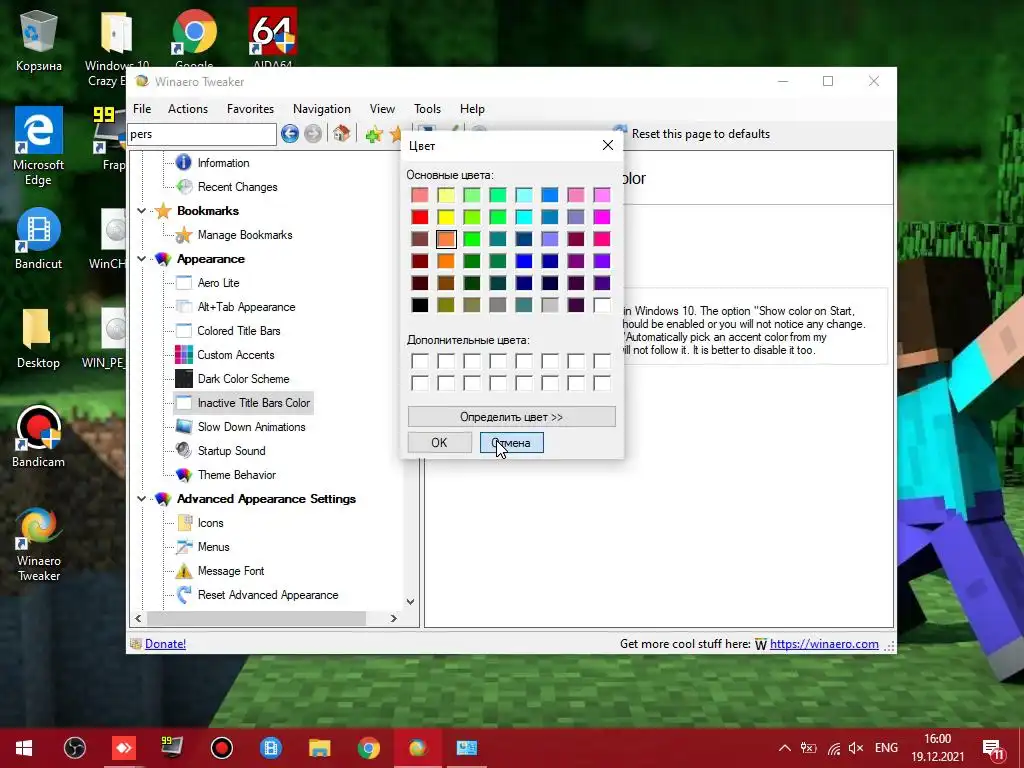Image resolution: width=1024 pixels, height=768 pixels.
Task: Open the Desktop folder icon
Action: 39,338
